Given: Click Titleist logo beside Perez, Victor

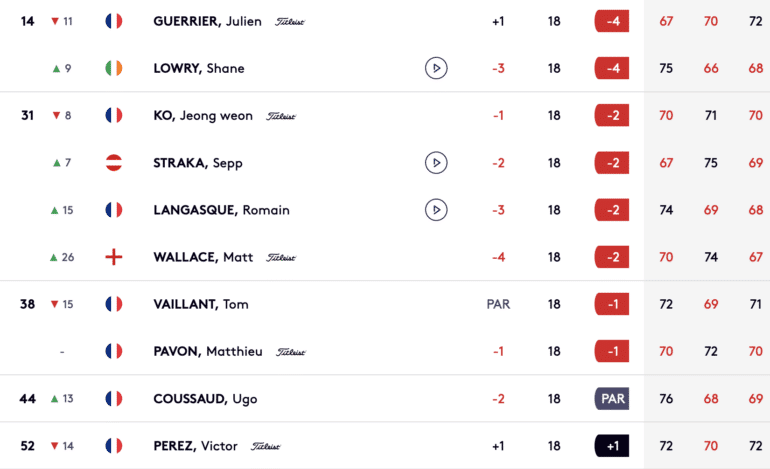Looking at the screenshot, I should coord(266,446).
